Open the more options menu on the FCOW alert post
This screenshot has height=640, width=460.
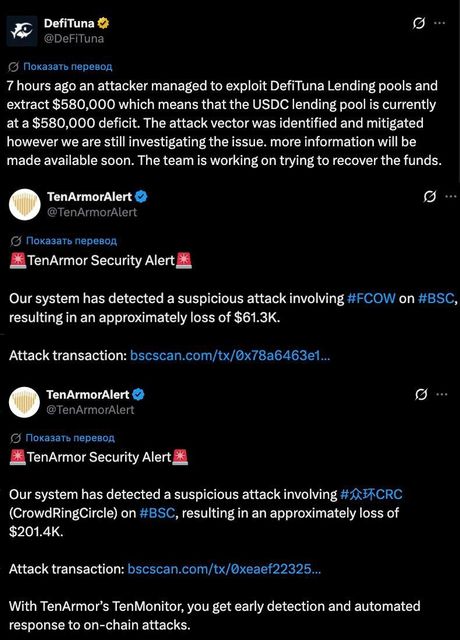click(x=451, y=197)
